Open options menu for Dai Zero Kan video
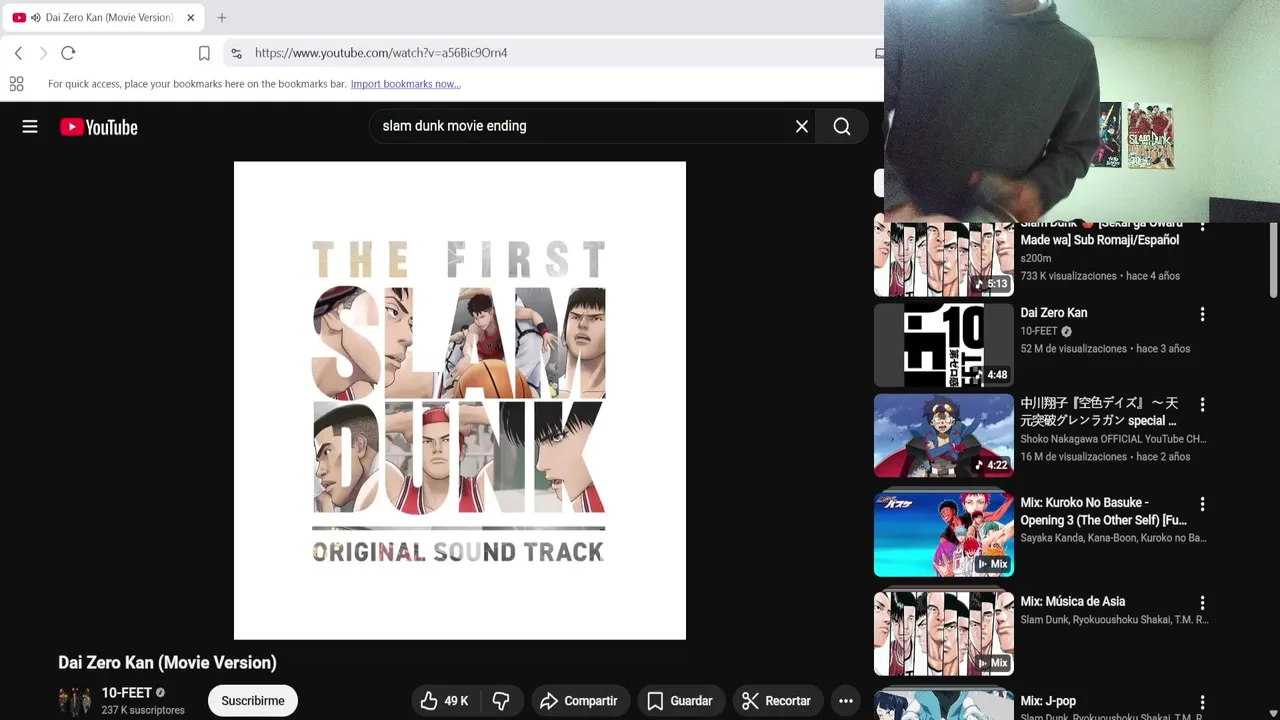The width and height of the screenshot is (1280, 720). (1202, 314)
